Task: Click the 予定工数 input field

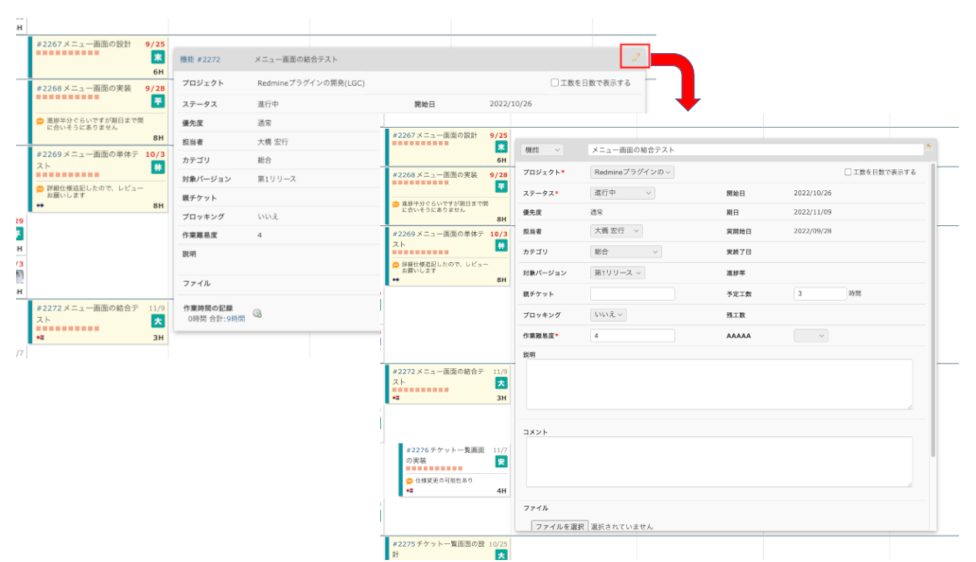Action: click(x=820, y=294)
